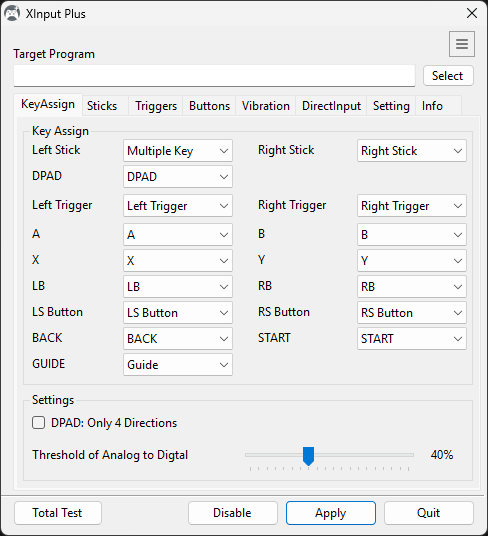Open the Left Trigger dropdown
This screenshot has height=536, width=488.
click(x=178, y=205)
